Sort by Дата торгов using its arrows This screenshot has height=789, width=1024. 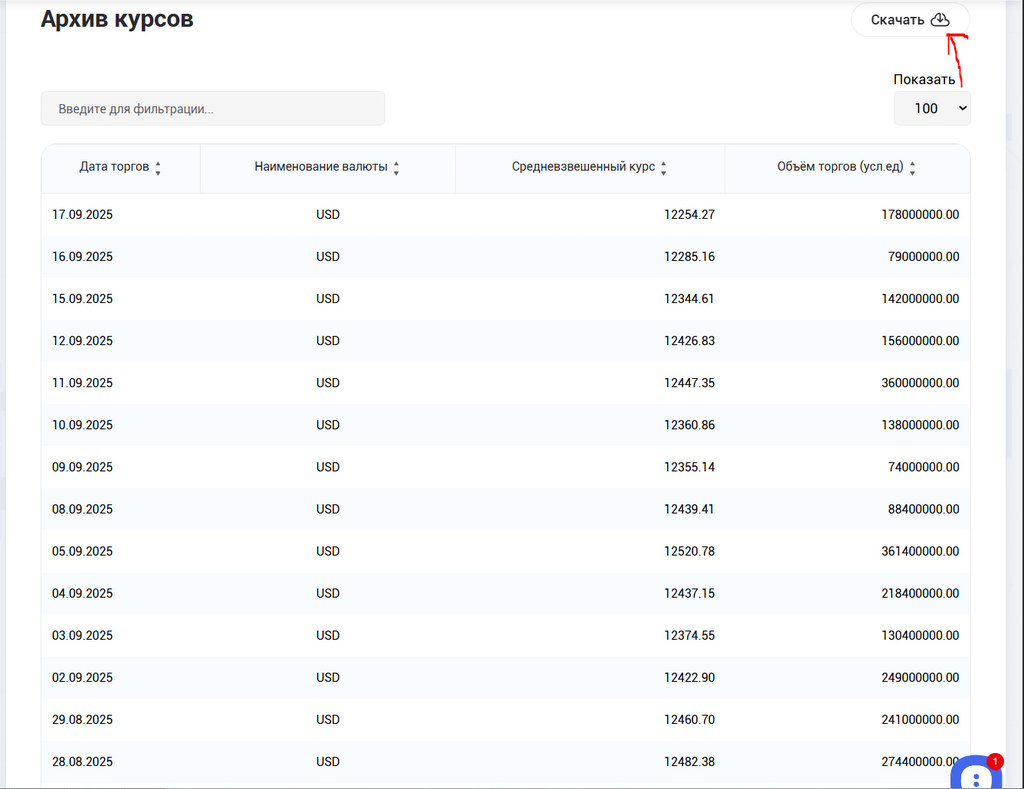(x=158, y=168)
